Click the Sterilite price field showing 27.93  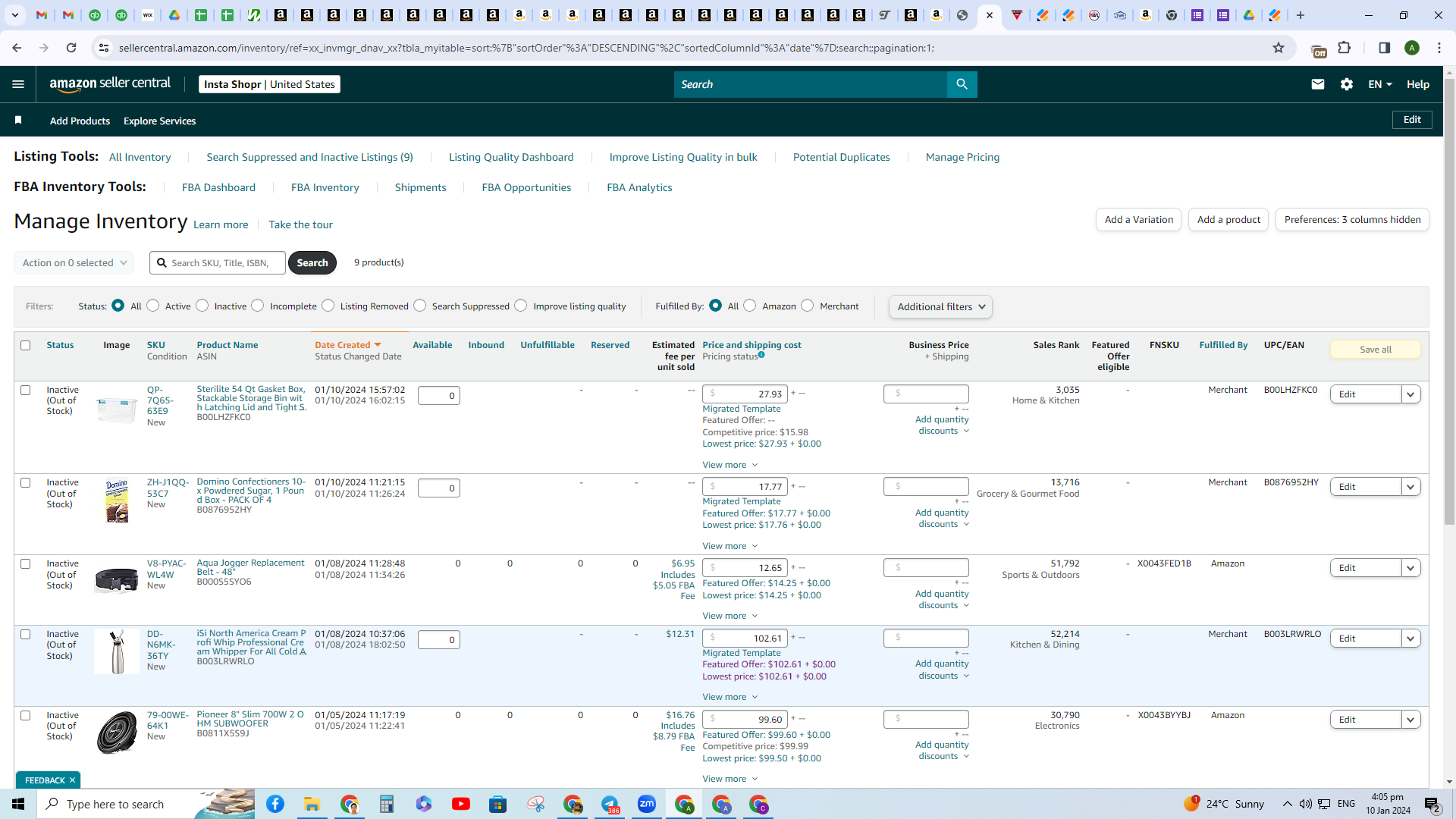745,394
